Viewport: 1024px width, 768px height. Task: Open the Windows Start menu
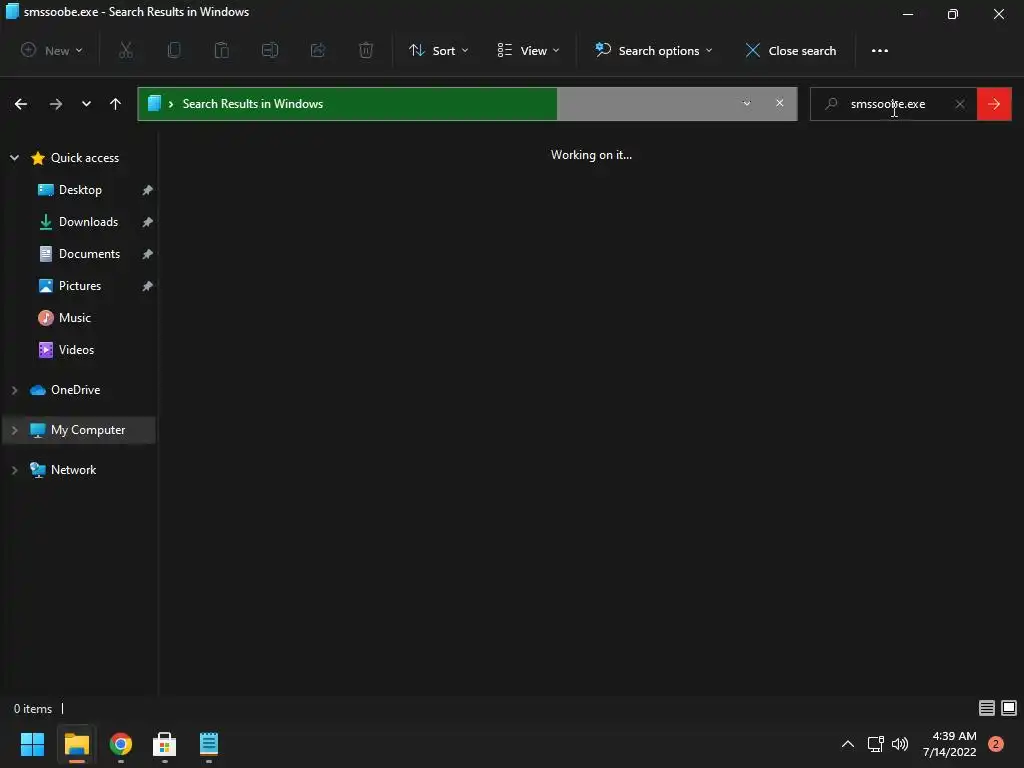click(32, 744)
